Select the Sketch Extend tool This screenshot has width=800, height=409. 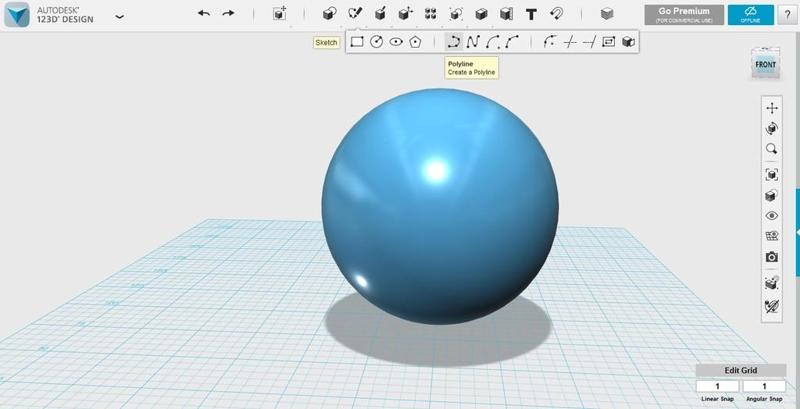click(589, 42)
